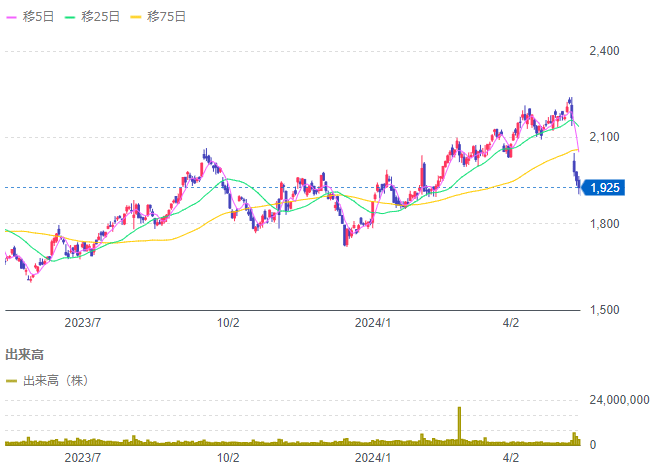
Task: Click the 2023/7 date on price chart
Action: click(83, 322)
